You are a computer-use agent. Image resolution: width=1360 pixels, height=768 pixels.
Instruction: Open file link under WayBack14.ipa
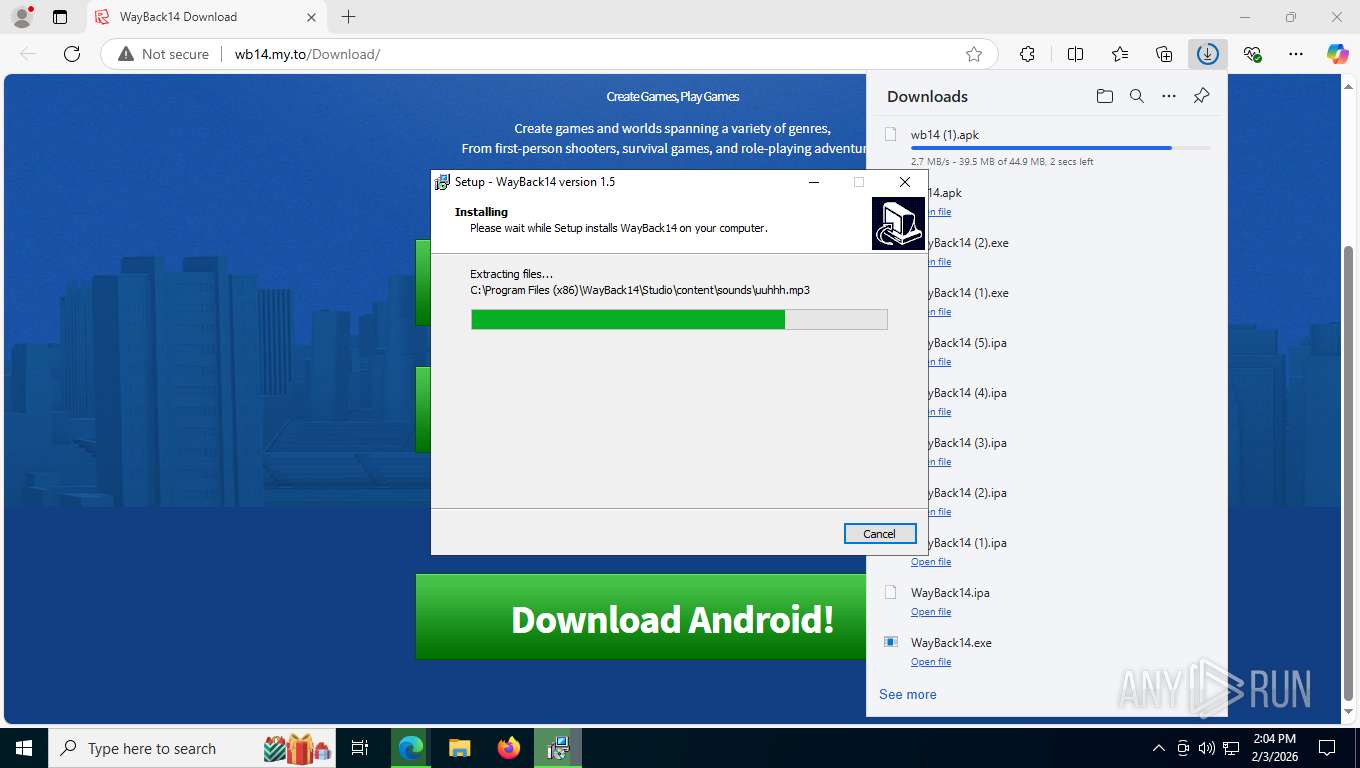pos(931,612)
